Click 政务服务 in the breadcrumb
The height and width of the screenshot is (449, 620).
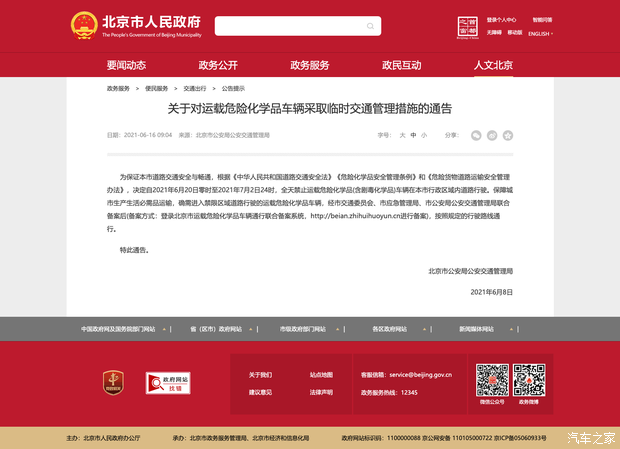[x=118, y=89]
